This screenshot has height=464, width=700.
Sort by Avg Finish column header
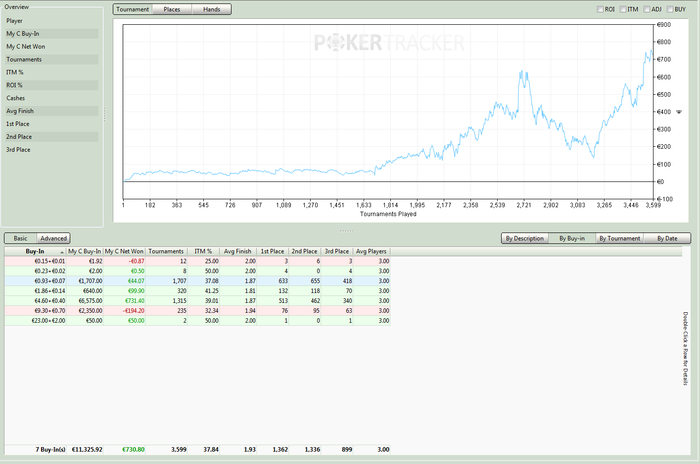click(238, 251)
